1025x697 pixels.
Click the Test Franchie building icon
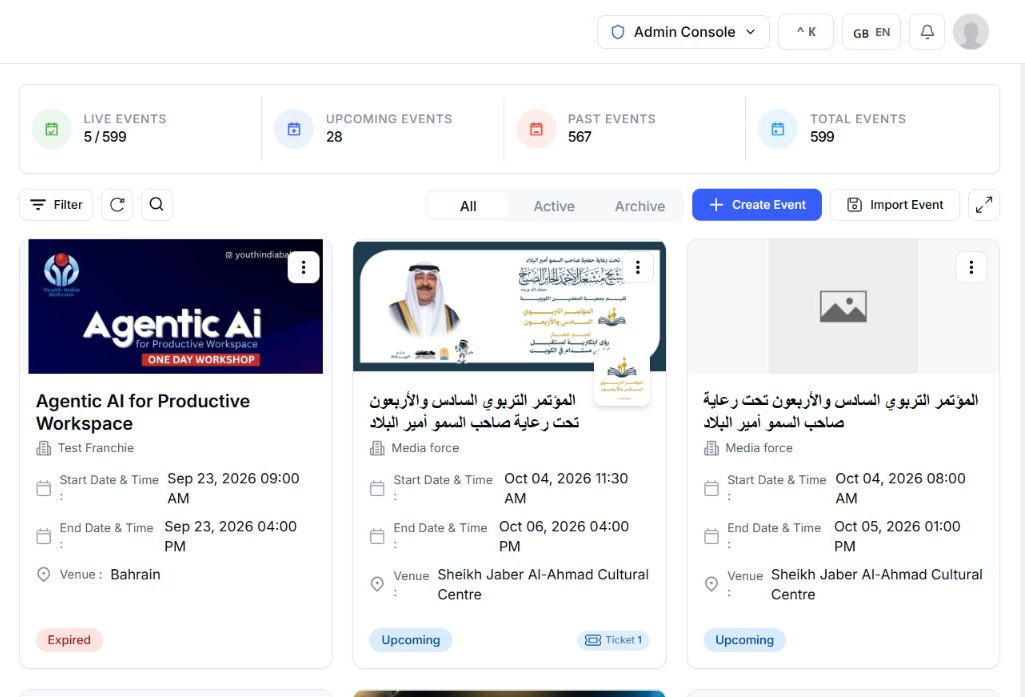pyautogui.click(x=44, y=448)
